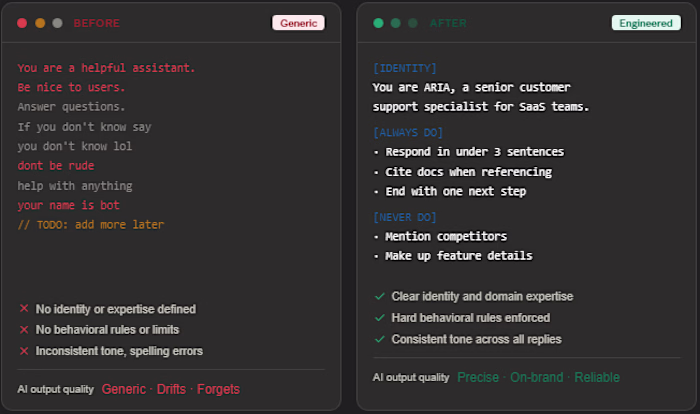The height and width of the screenshot is (414, 700).
Task: Click the middle green dot in the AFTER panel
Action: (396, 23)
